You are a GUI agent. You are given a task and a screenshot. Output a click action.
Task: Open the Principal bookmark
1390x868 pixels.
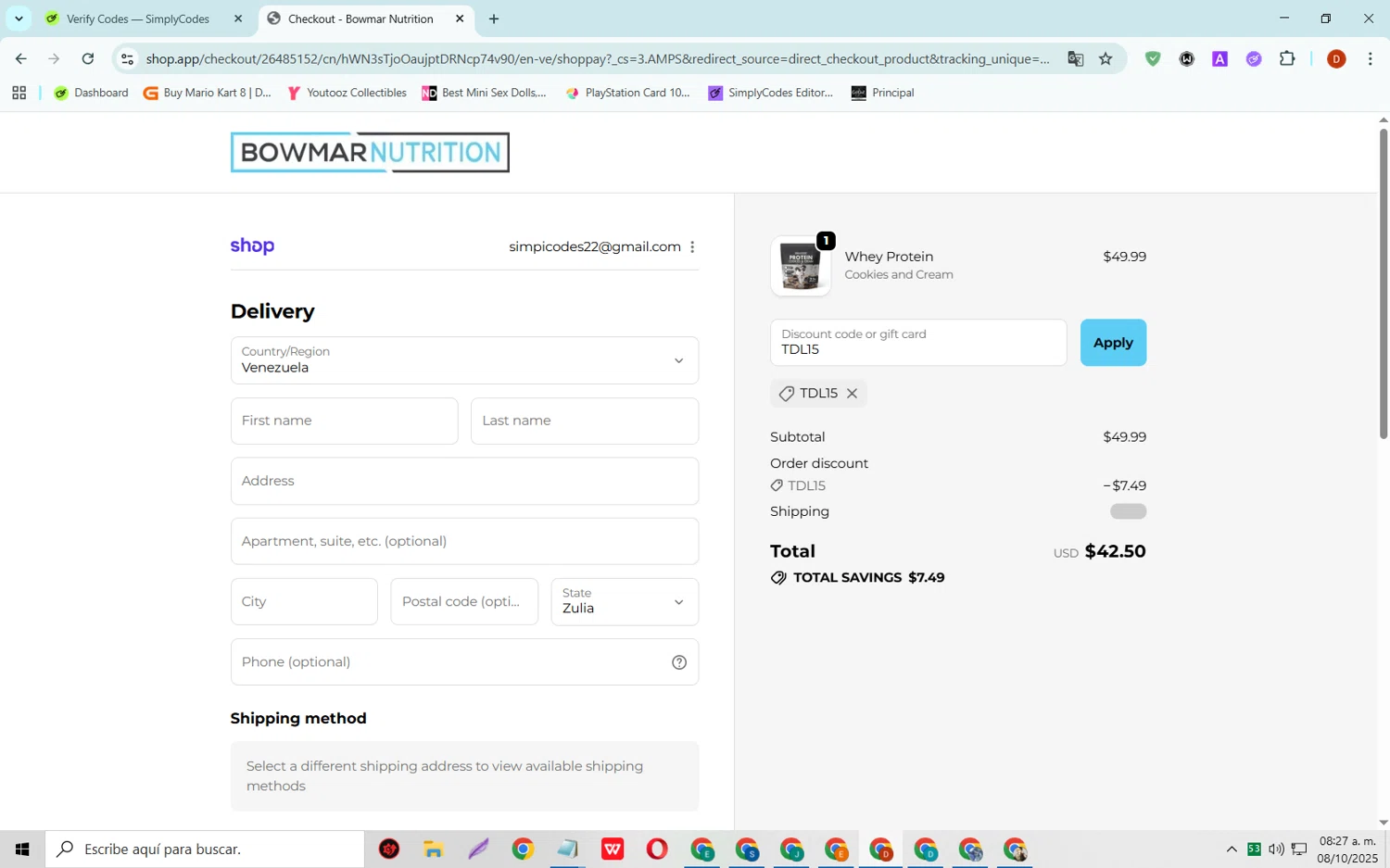coord(883,93)
